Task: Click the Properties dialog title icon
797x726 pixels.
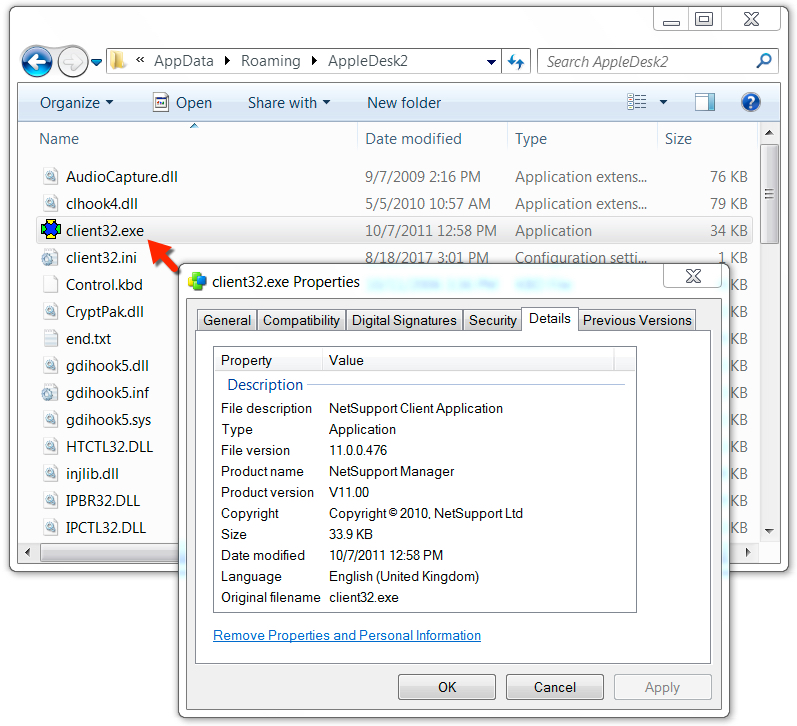Action: tap(197, 281)
